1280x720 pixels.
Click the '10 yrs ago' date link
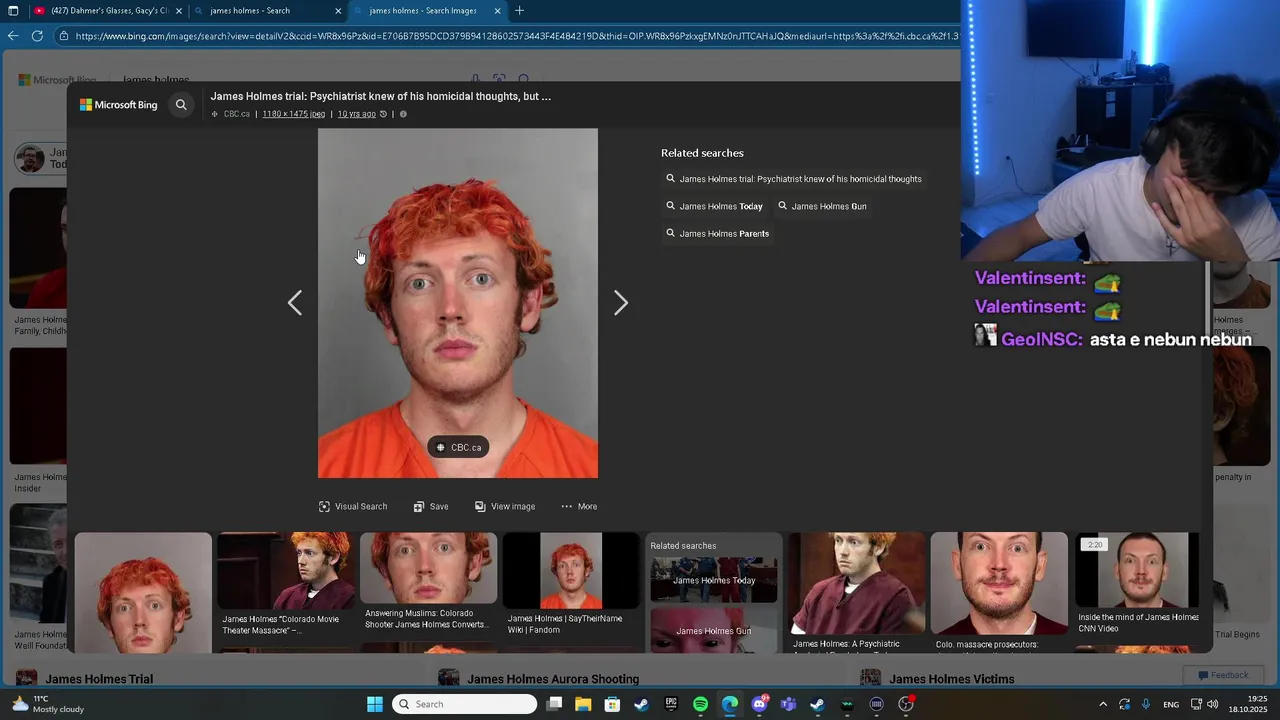(357, 114)
